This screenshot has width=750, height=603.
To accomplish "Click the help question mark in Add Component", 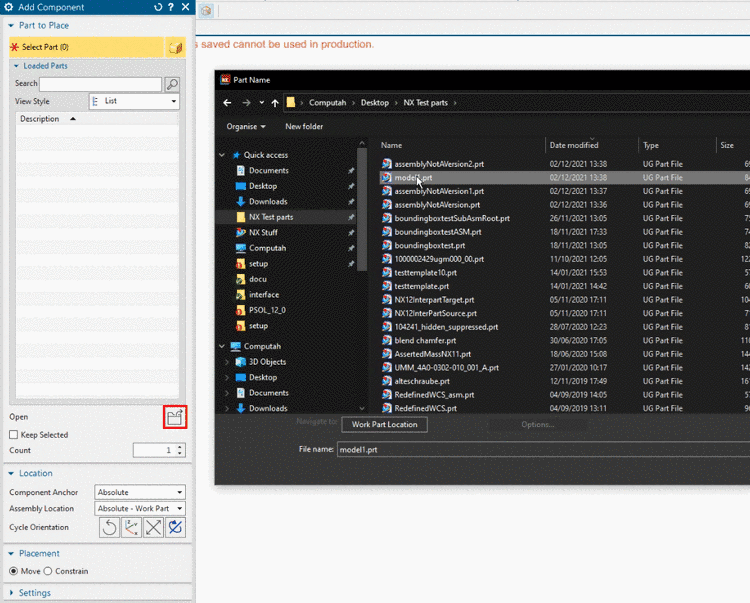I will click(x=171, y=7).
